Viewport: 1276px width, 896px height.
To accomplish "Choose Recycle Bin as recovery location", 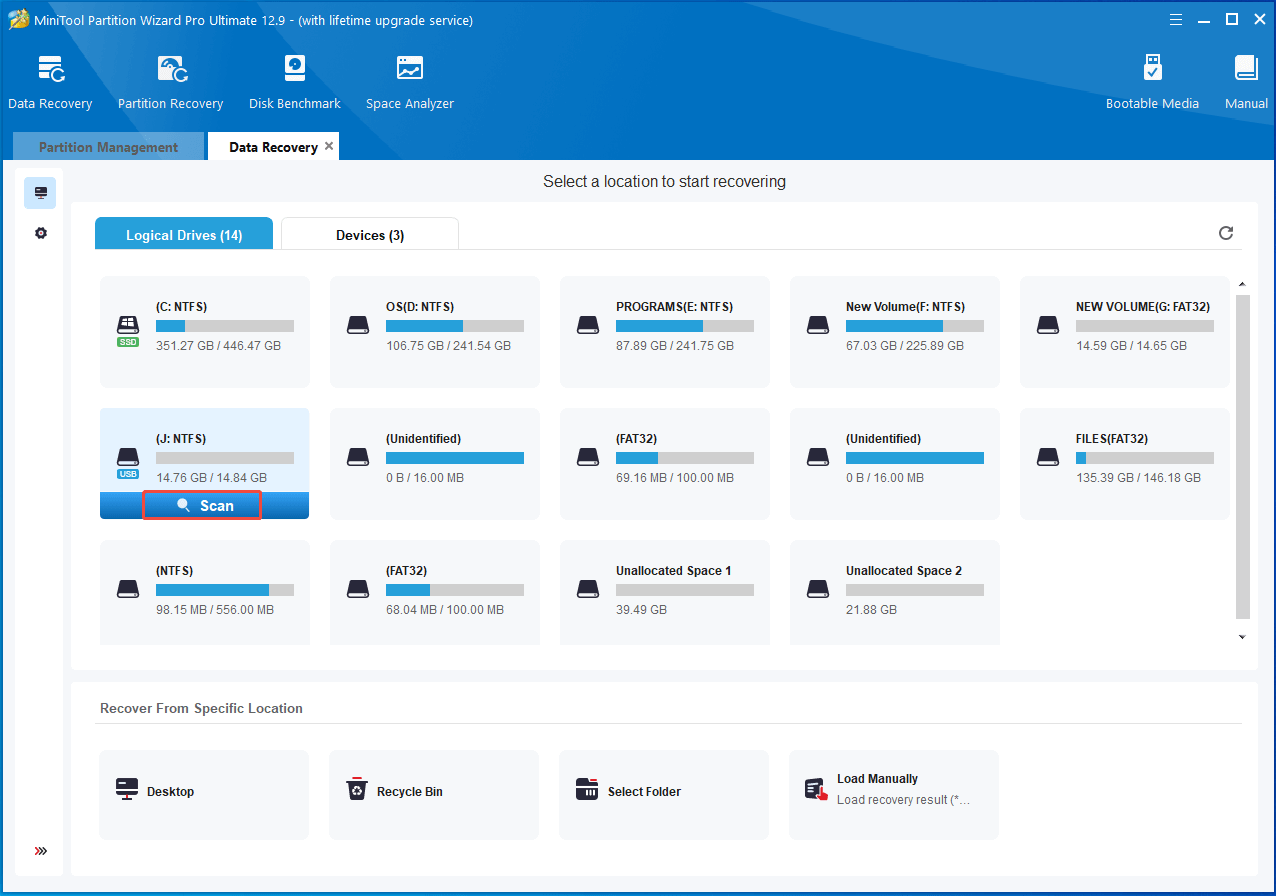I will coord(410,792).
